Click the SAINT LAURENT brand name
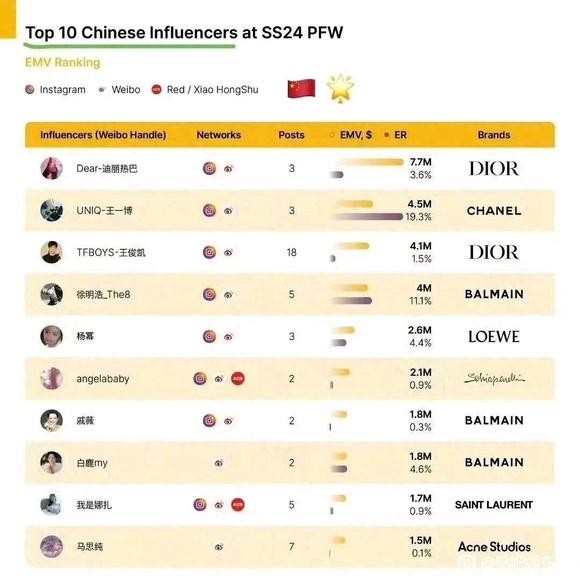This screenshot has height=579, width=580. 494,505
